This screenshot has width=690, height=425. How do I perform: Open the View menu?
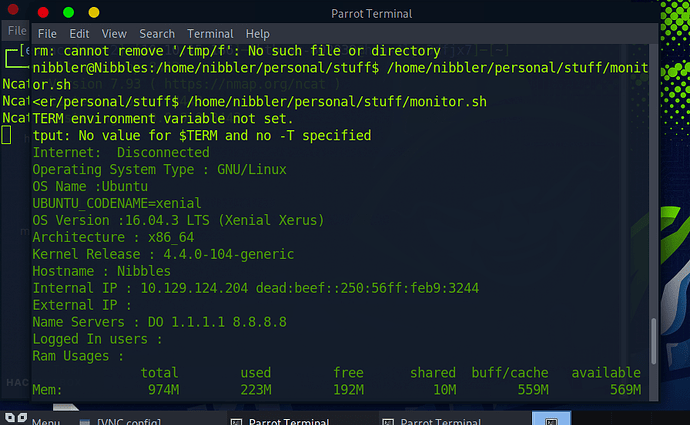tap(114, 34)
